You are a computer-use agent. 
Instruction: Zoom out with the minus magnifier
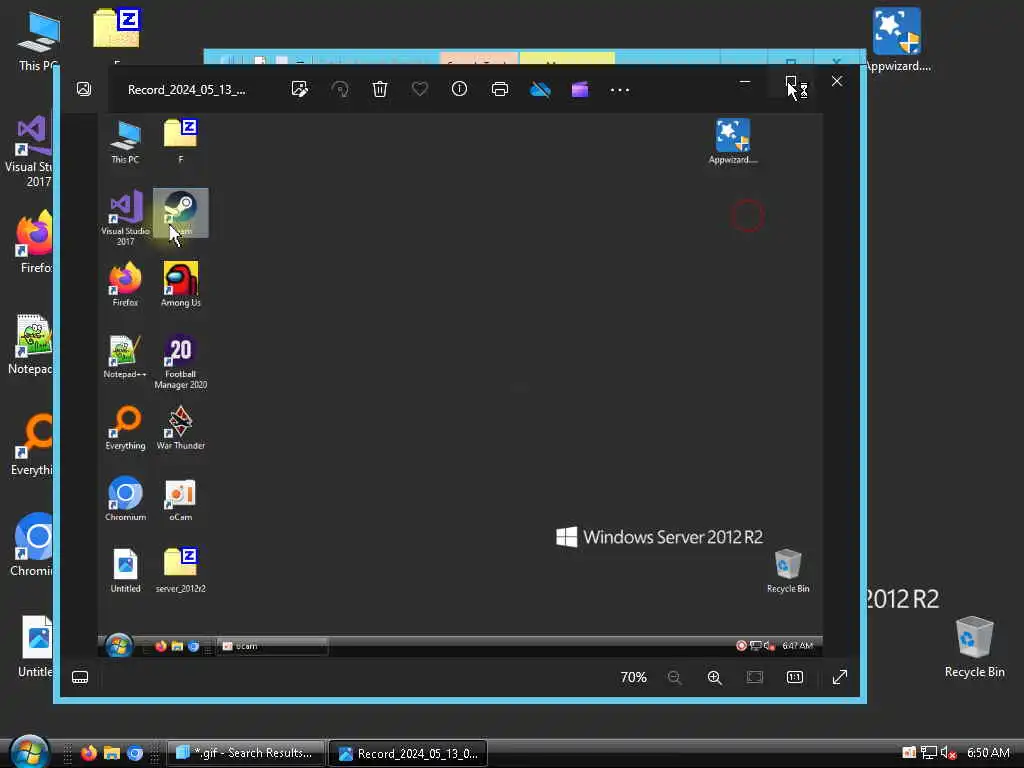675,677
